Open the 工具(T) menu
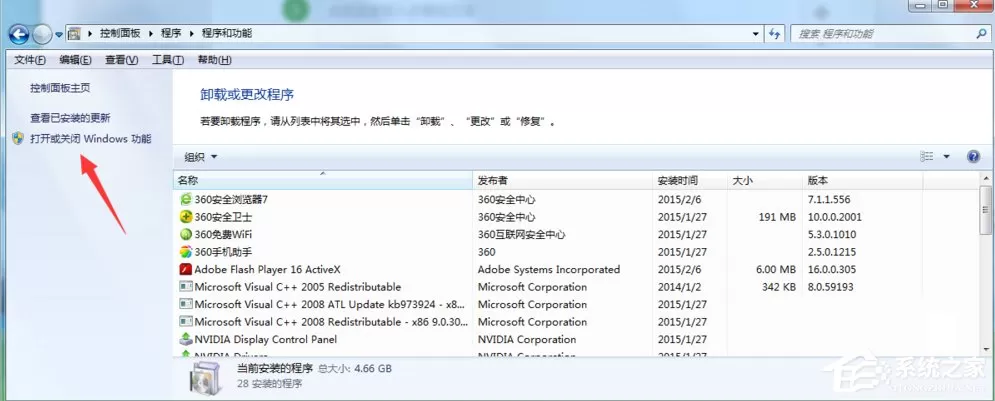995x401 pixels. [x=168, y=60]
